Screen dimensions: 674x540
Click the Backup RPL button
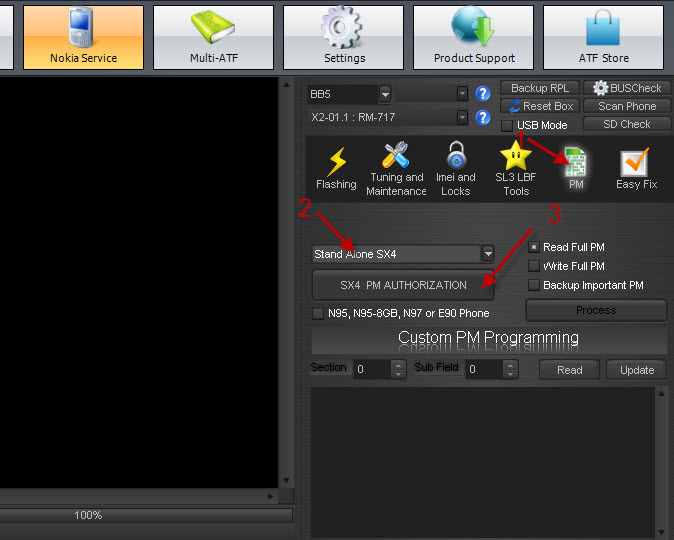point(540,88)
